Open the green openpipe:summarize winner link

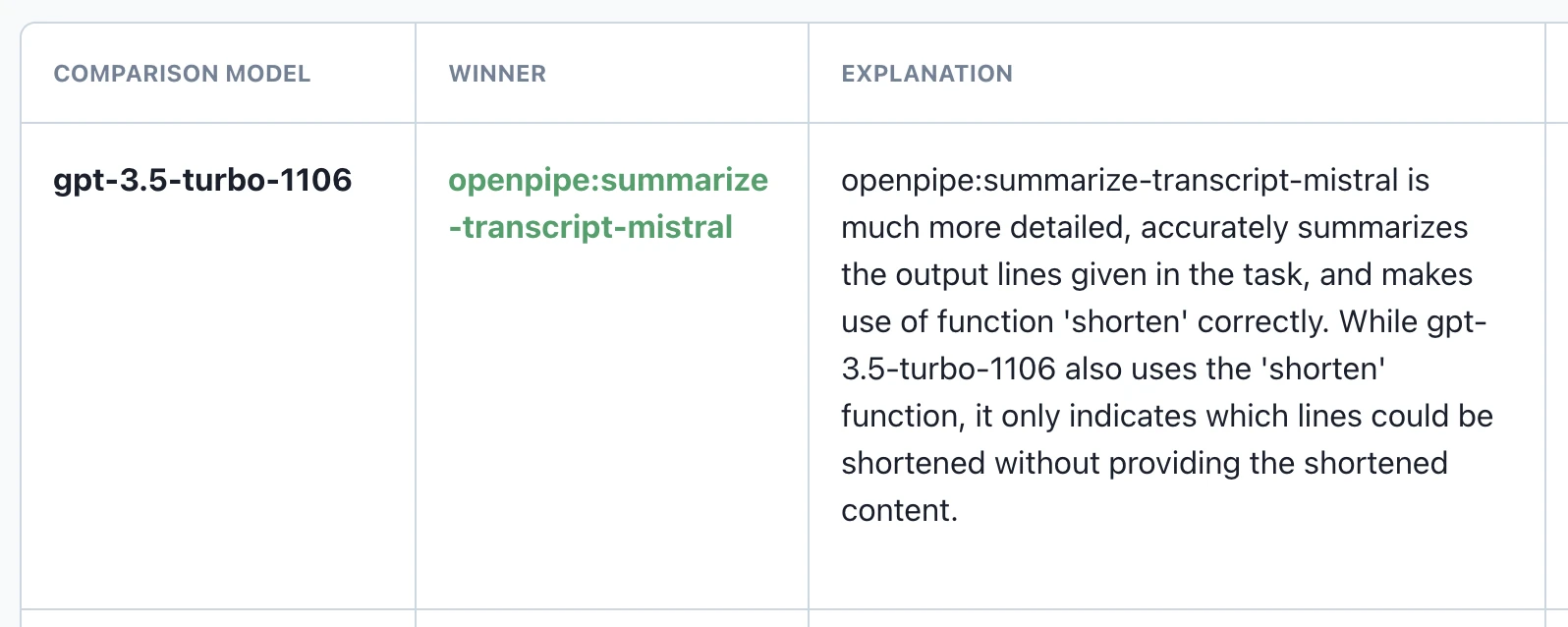click(x=608, y=180)
